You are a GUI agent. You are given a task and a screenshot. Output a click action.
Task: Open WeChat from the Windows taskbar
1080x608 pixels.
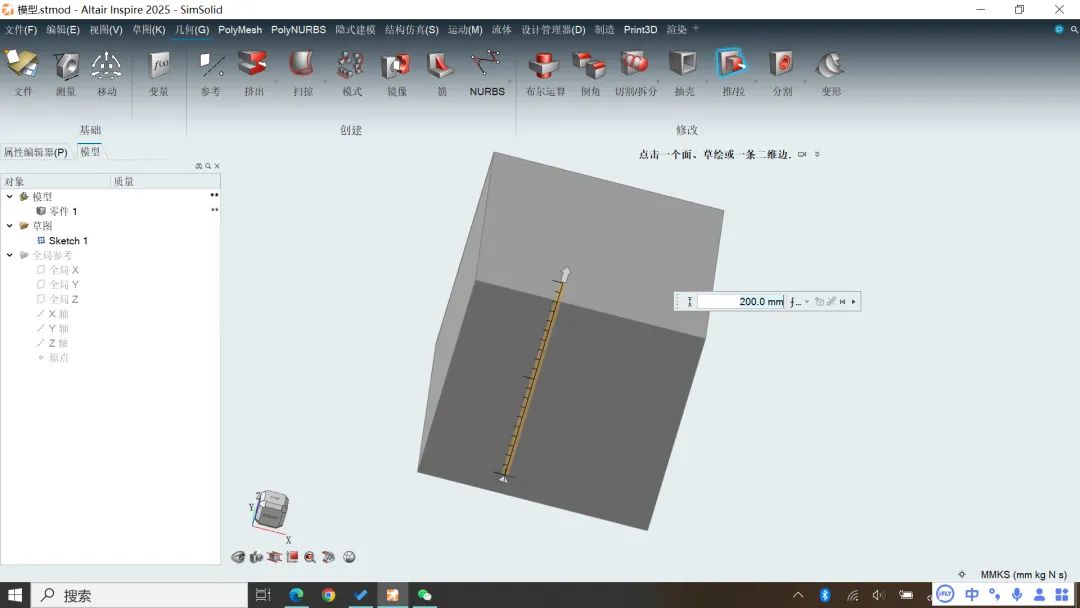pyautogui.click(x=424, y=595)
